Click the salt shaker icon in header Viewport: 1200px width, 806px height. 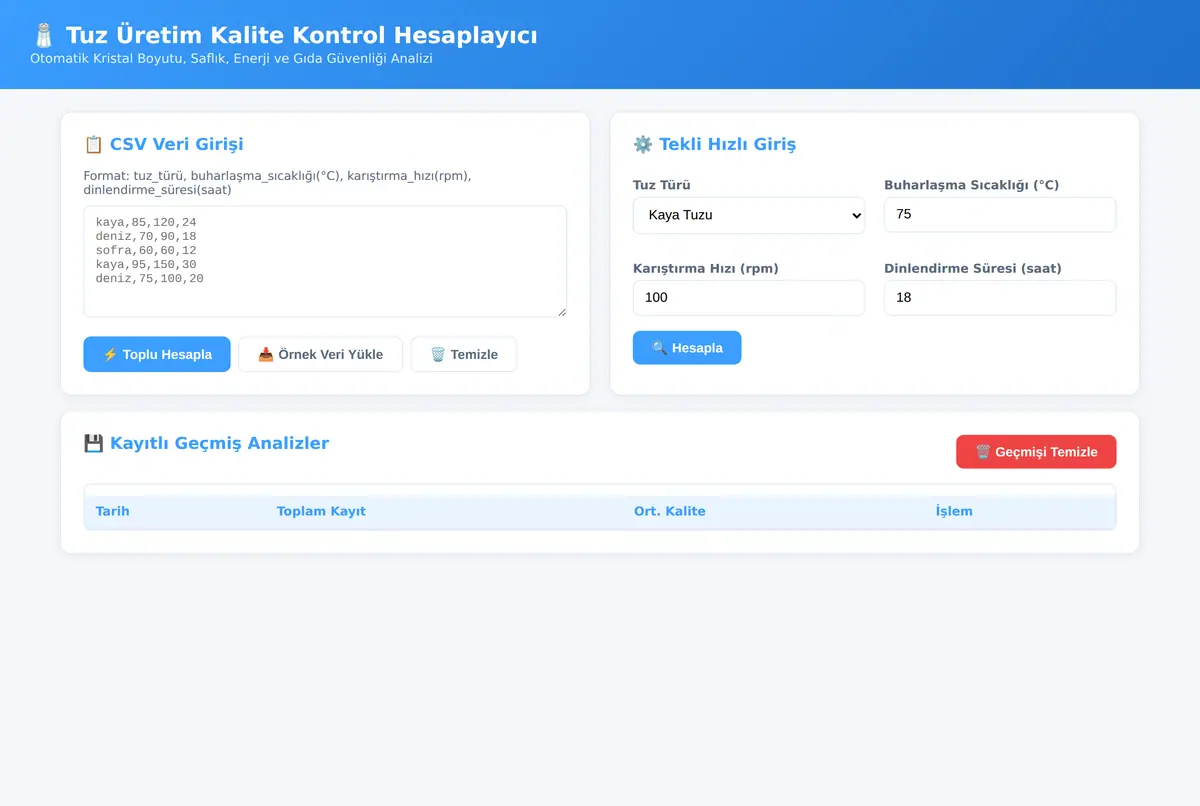(x=43, y=36)
